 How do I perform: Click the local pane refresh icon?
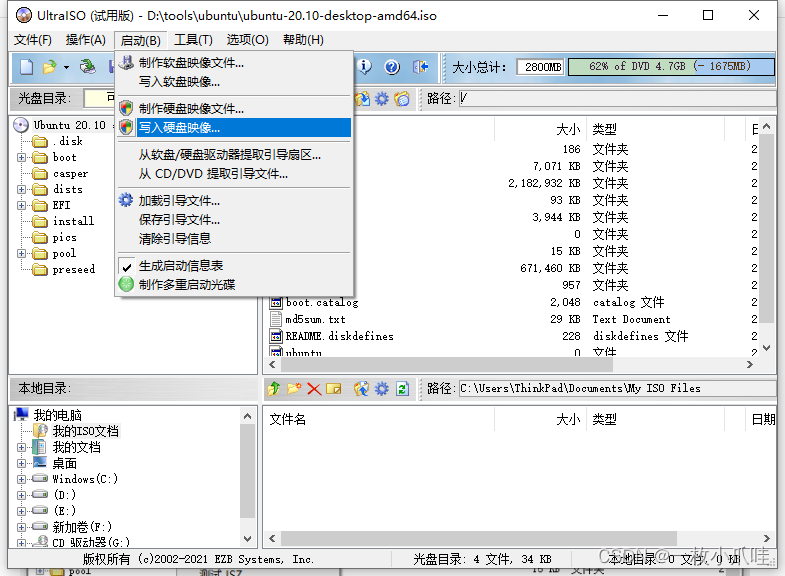pyautogui.click(x=402, y=388)
